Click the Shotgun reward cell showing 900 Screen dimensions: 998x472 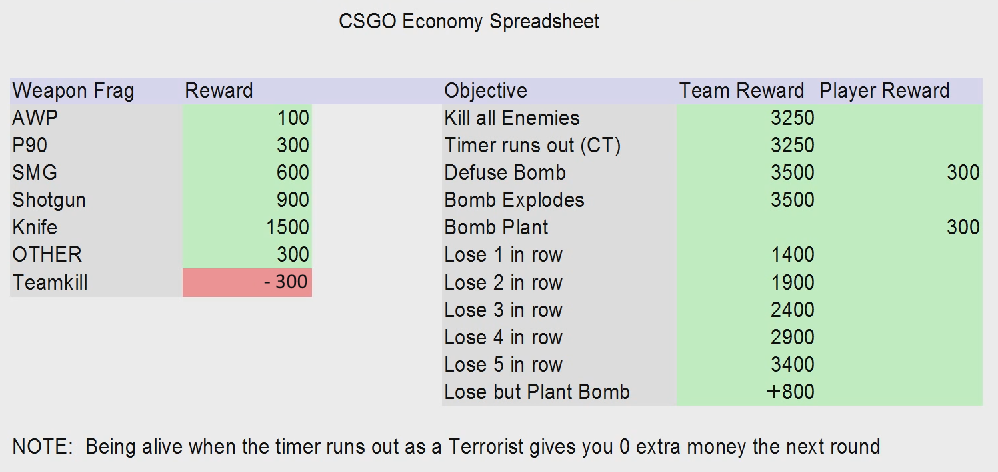247,200
